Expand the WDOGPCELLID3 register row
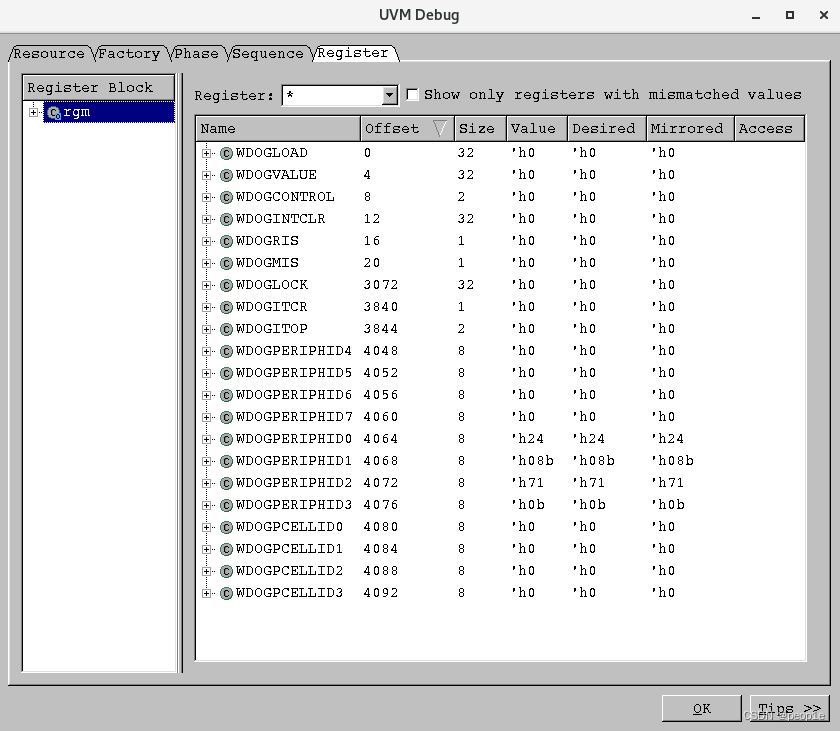 [206, 593]
